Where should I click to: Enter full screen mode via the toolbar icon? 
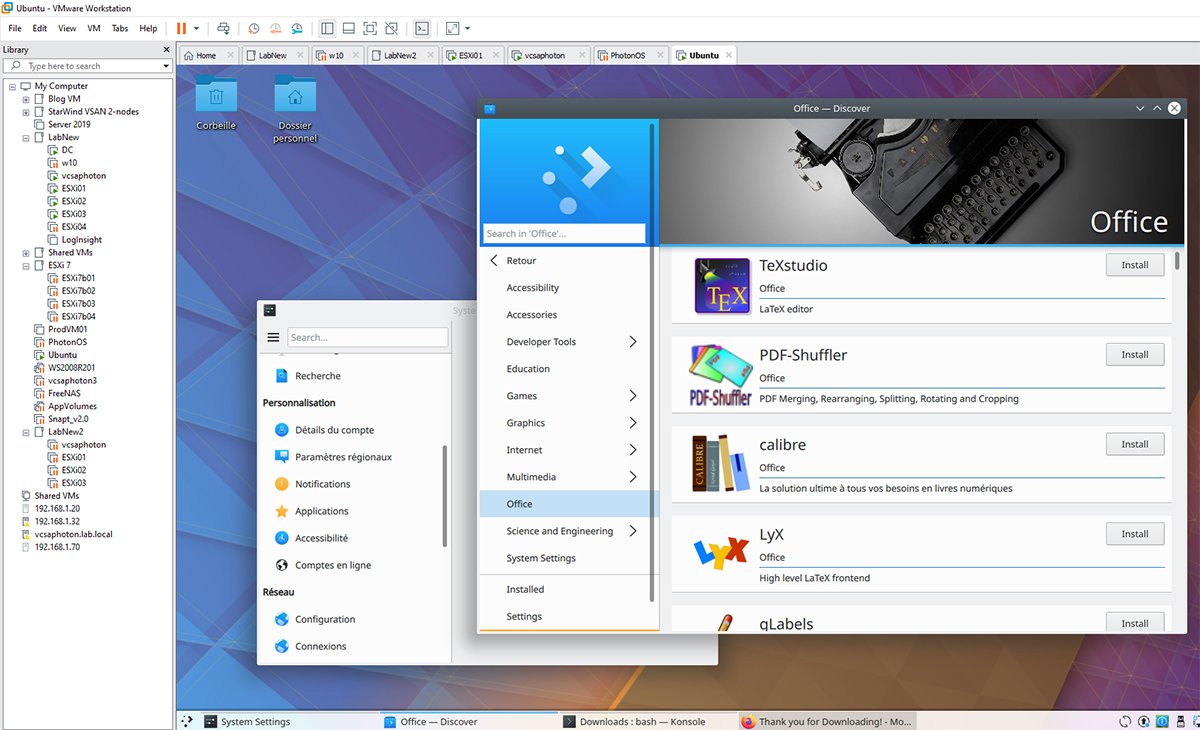[x=368, y=28]
